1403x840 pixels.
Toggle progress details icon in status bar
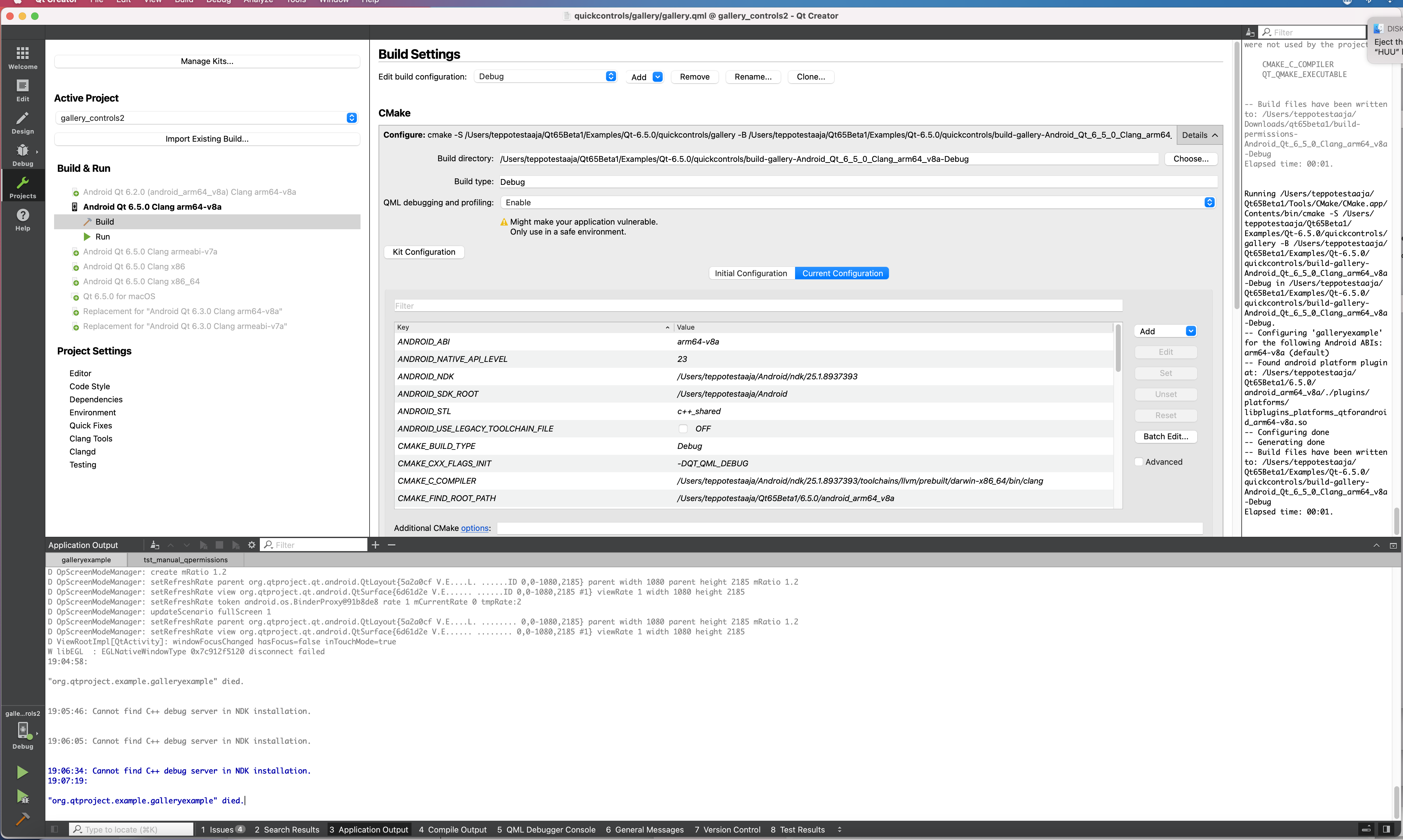point(1366,829)
